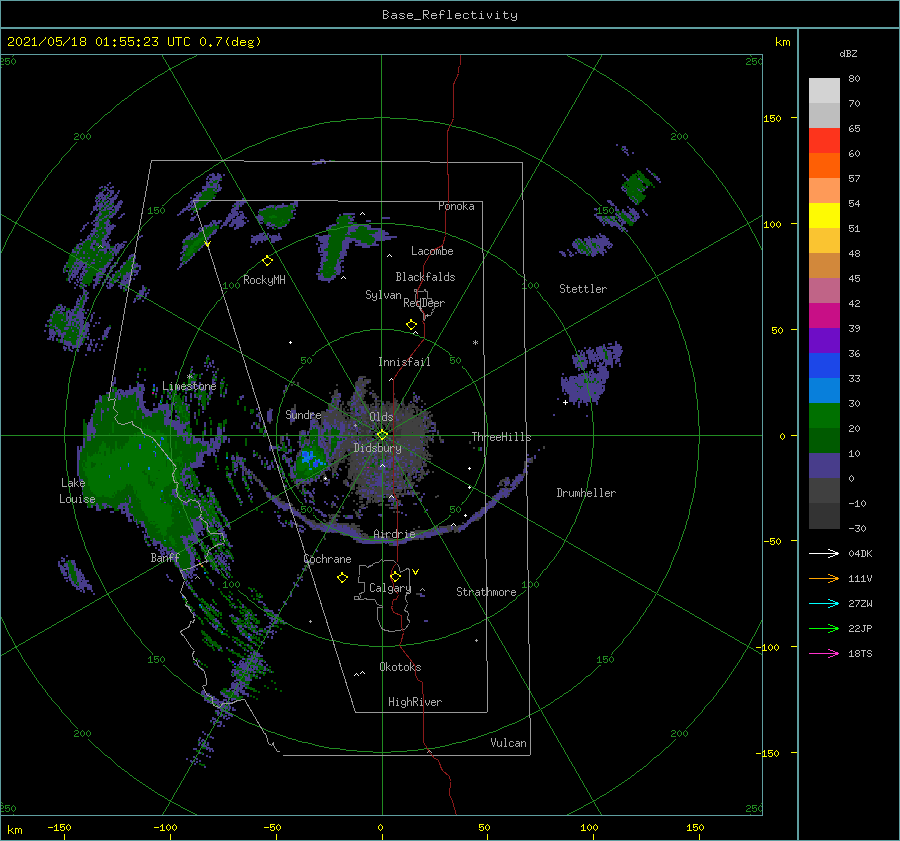Pick the magenta swatch in dBZ scale

824,316
